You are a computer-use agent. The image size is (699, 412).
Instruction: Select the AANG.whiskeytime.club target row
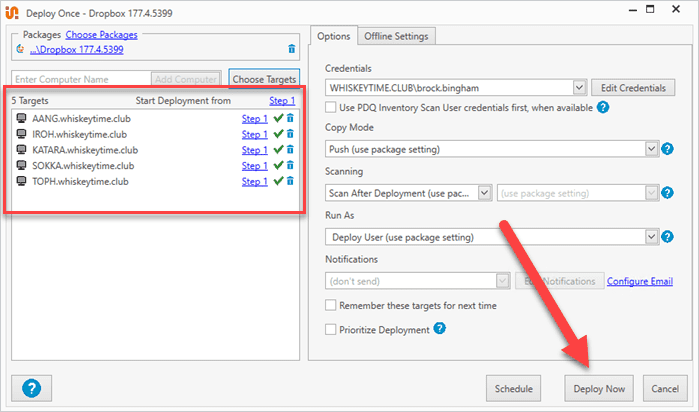(155, 119)
